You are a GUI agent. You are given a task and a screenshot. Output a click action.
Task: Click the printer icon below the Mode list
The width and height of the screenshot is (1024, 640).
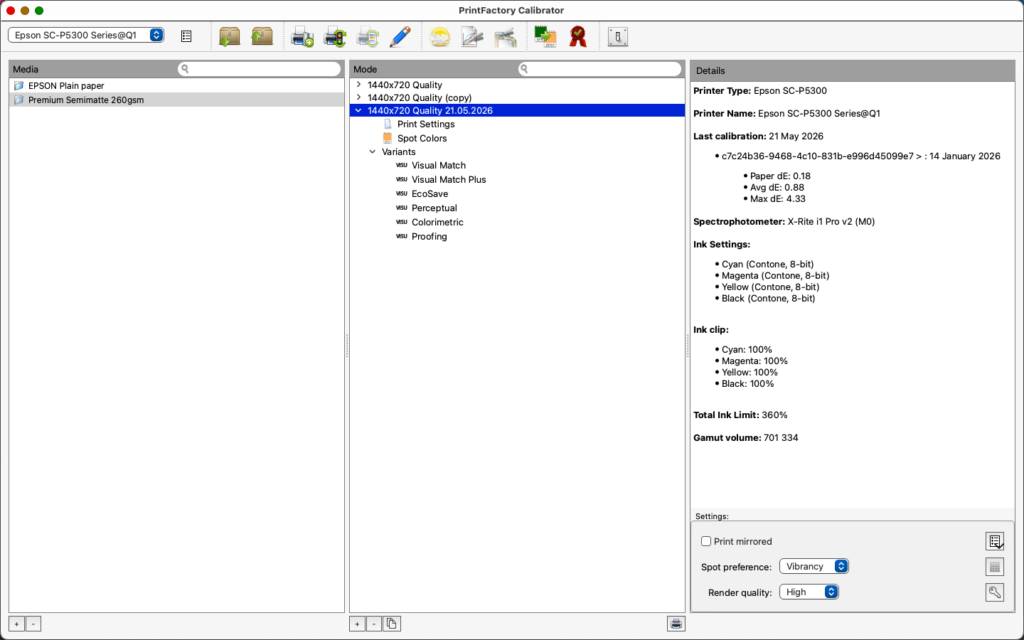(x=676, y=624)
